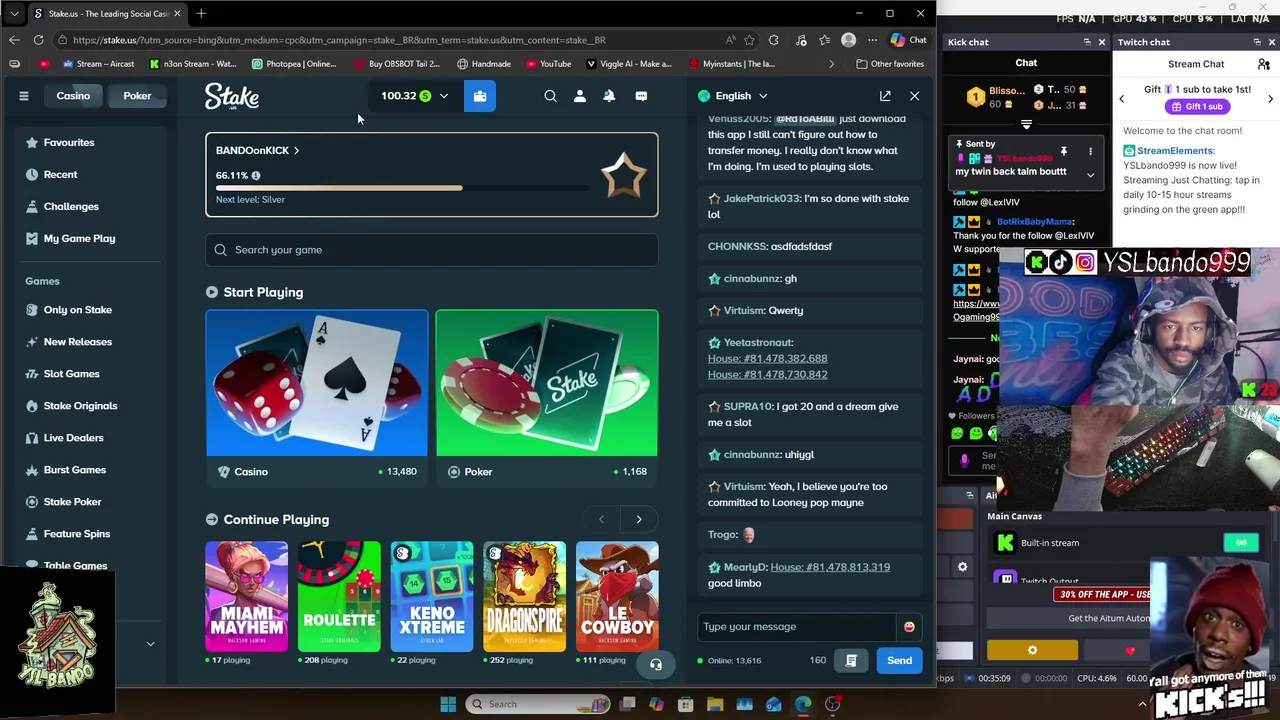This screenshot has width=1280, height=720.
Task: Click the Main Canvas settings gear button
Action: (x=1032, y=651)
